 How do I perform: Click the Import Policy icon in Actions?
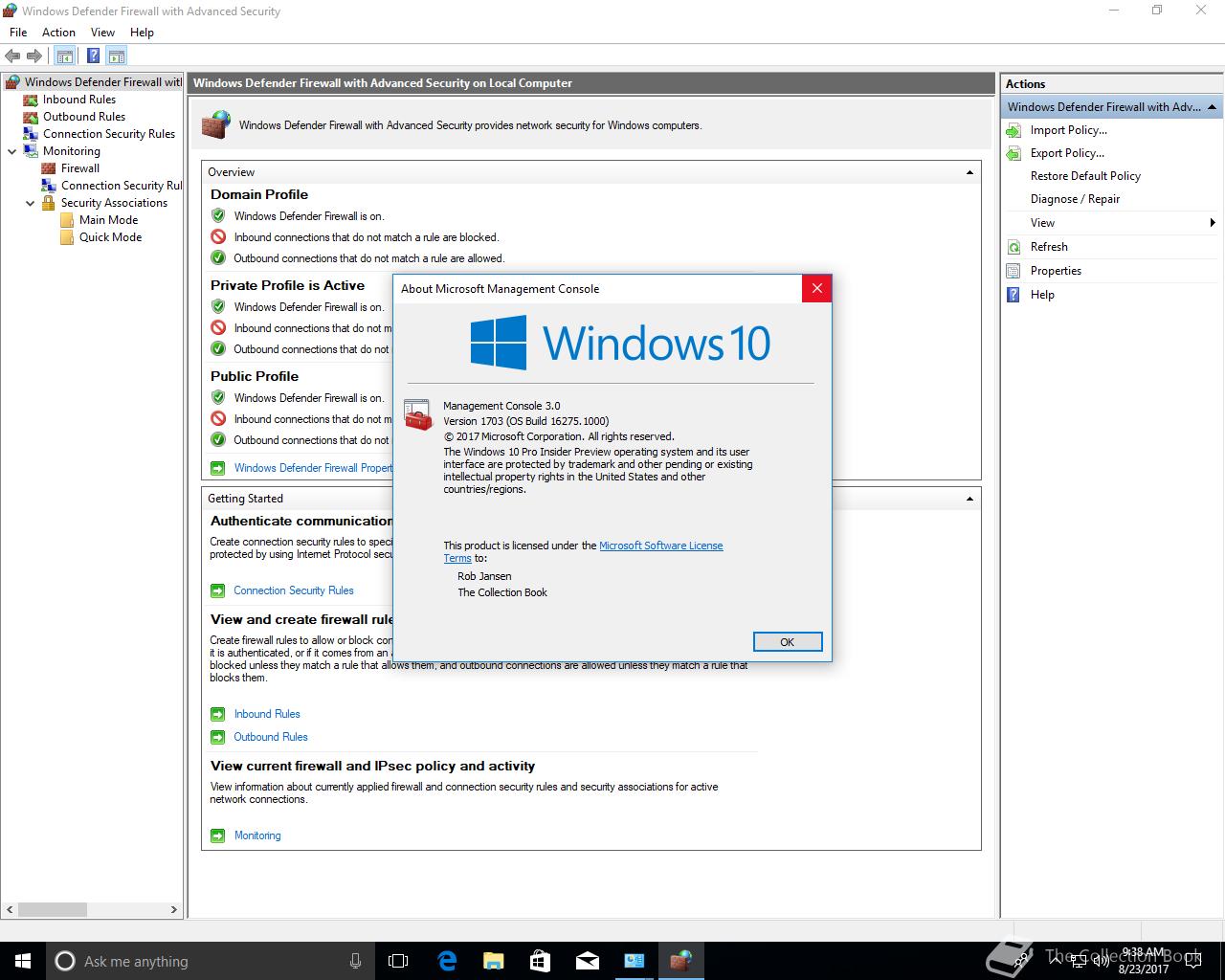coord(1014,130)
